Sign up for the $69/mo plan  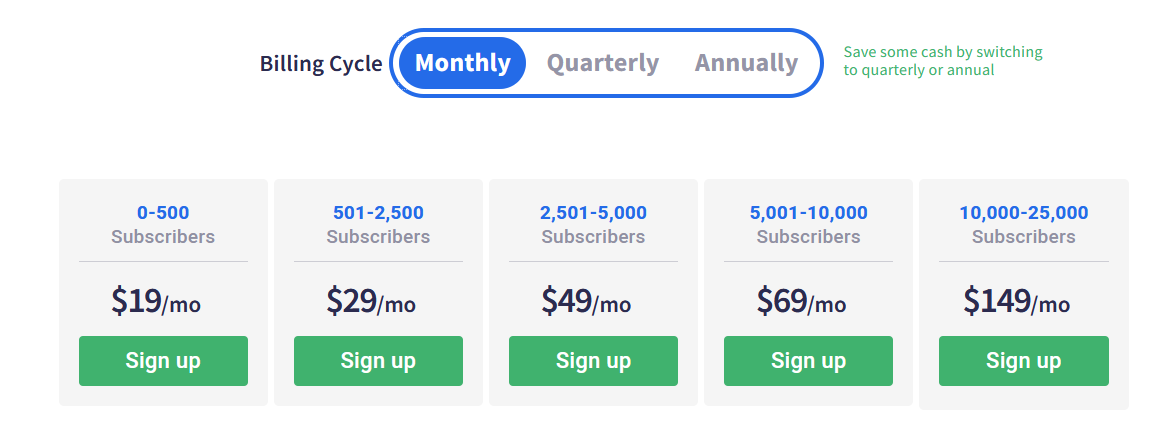coord(808,361)
